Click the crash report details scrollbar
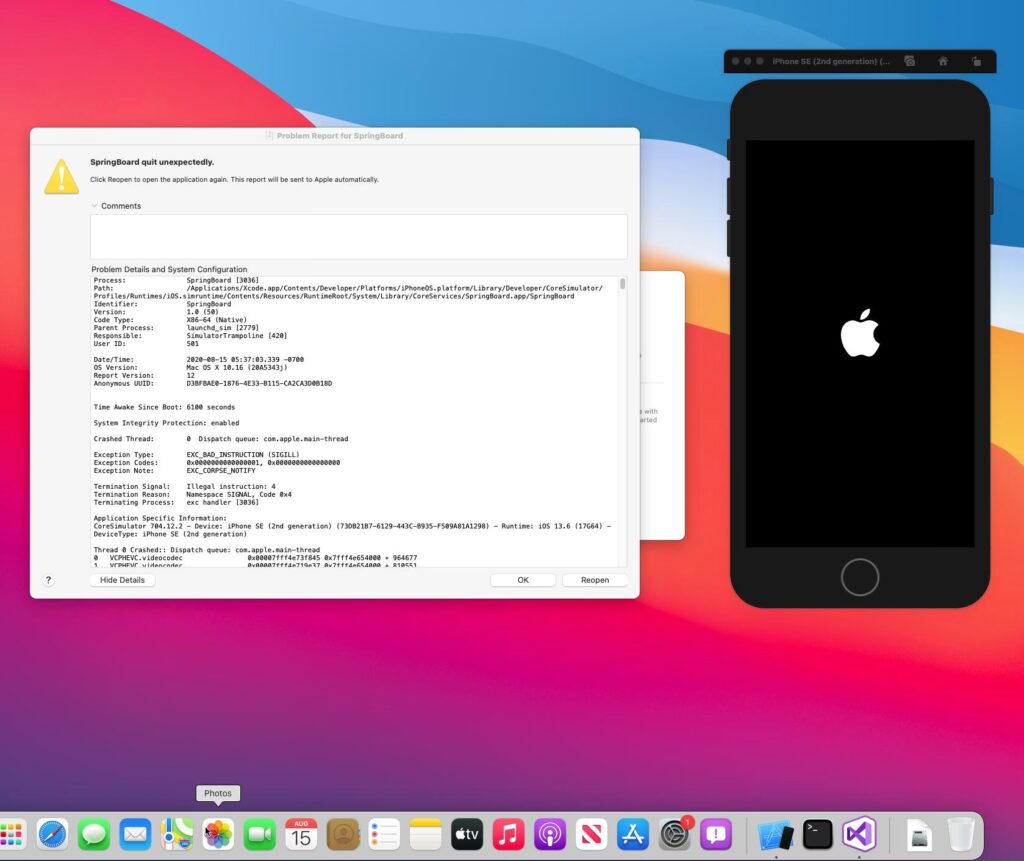The width and height of the screenshot is (1024, 861). click(623, 284)
